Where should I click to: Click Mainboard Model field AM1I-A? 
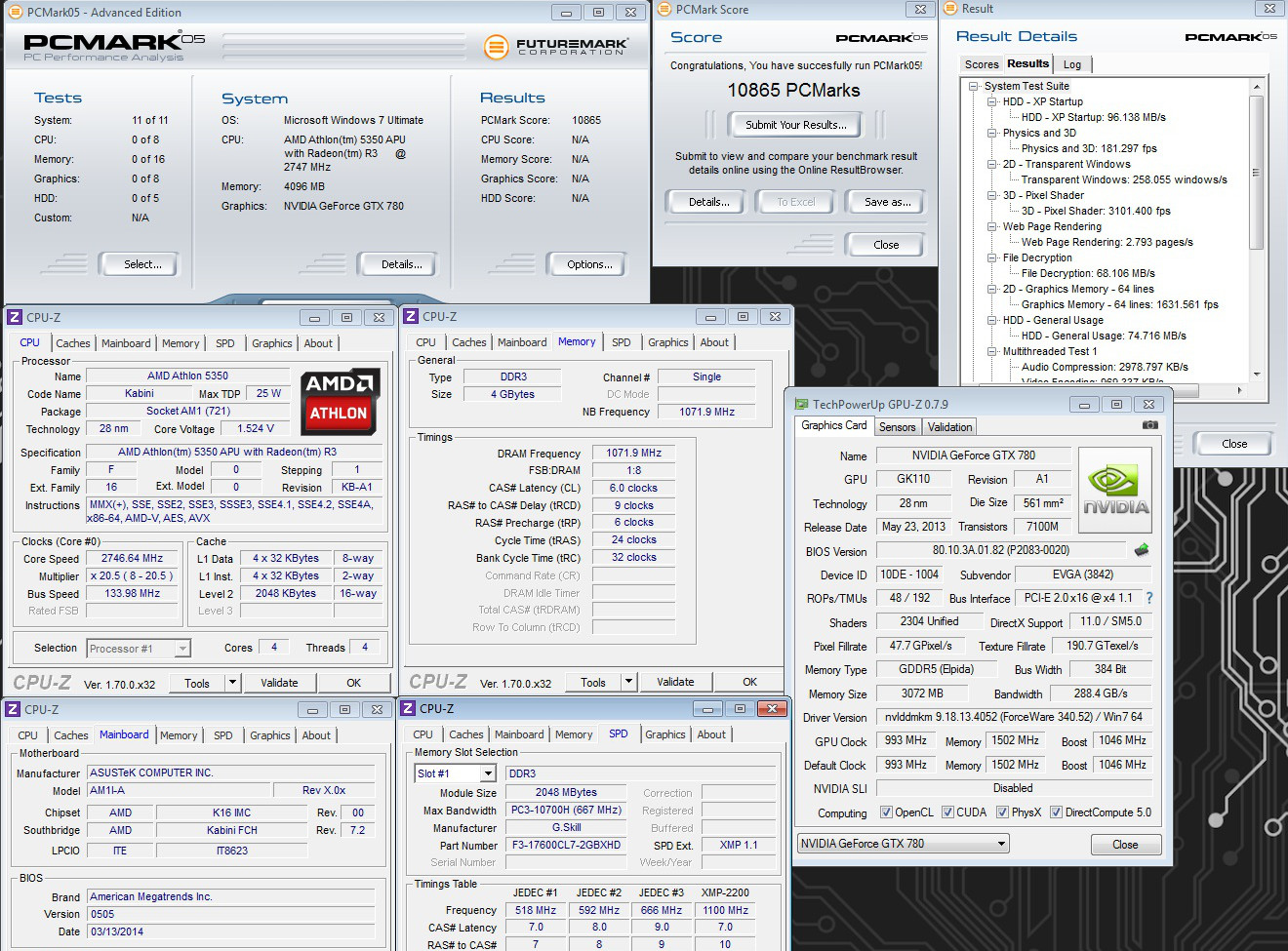(178, 790)
